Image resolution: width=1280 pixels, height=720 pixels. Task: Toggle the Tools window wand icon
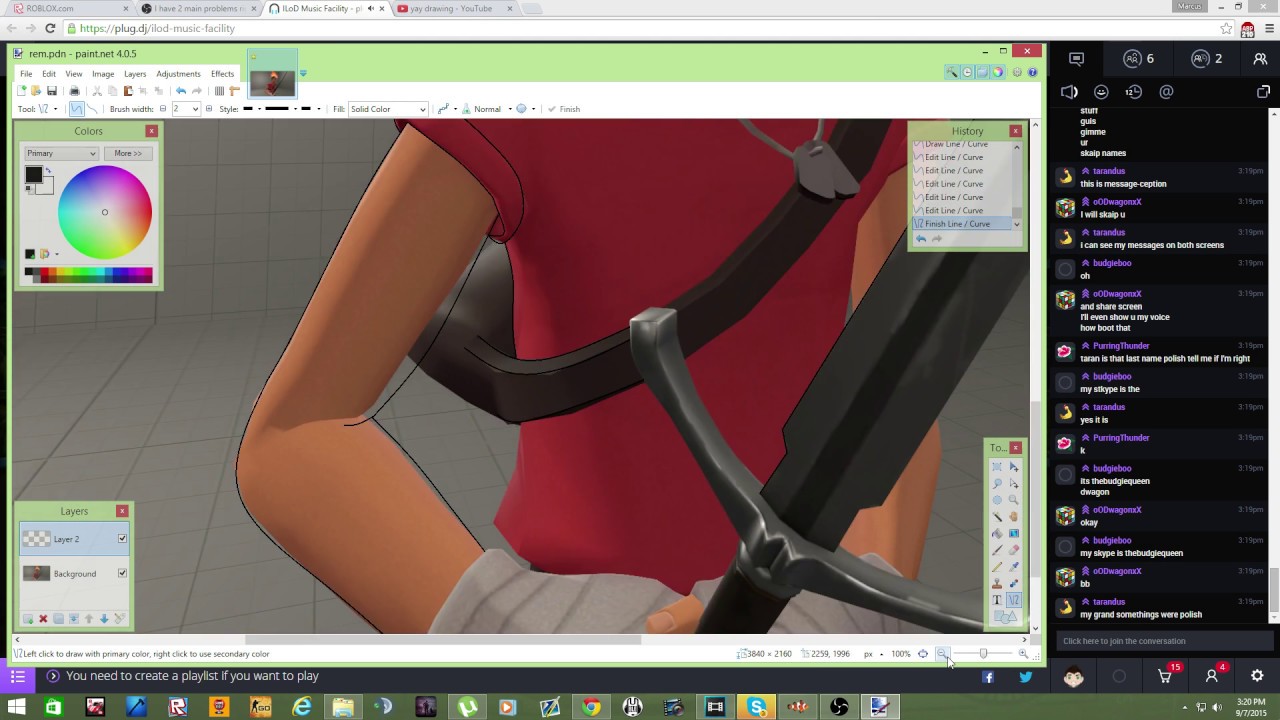tap(952, 72)
